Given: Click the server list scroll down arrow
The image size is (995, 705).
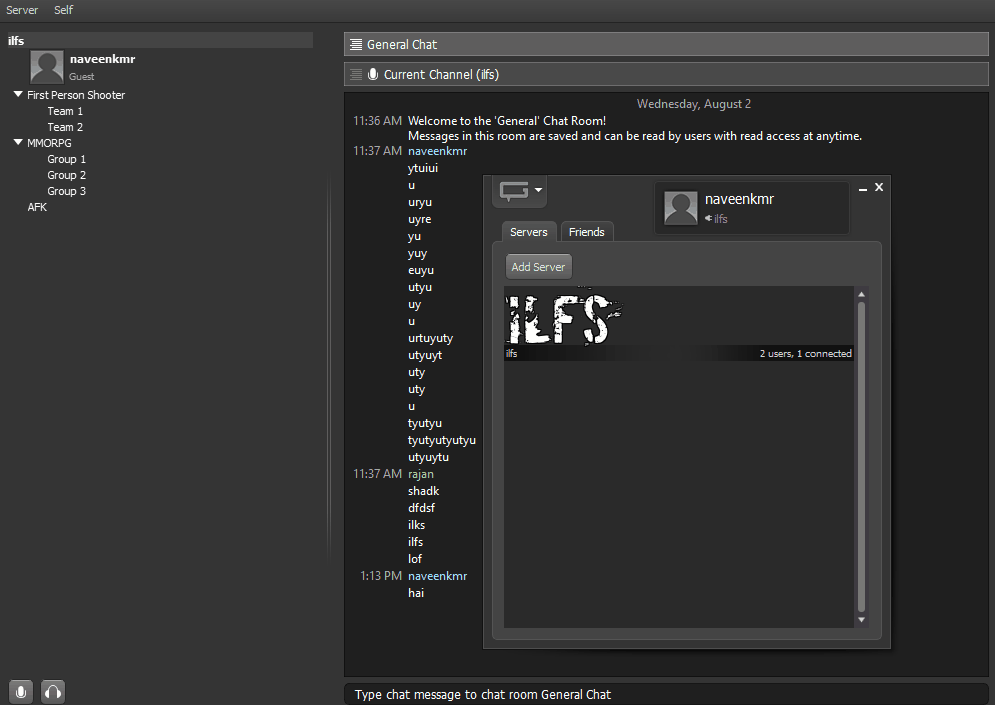Looking at the screenshot, I should pos(861,620).
